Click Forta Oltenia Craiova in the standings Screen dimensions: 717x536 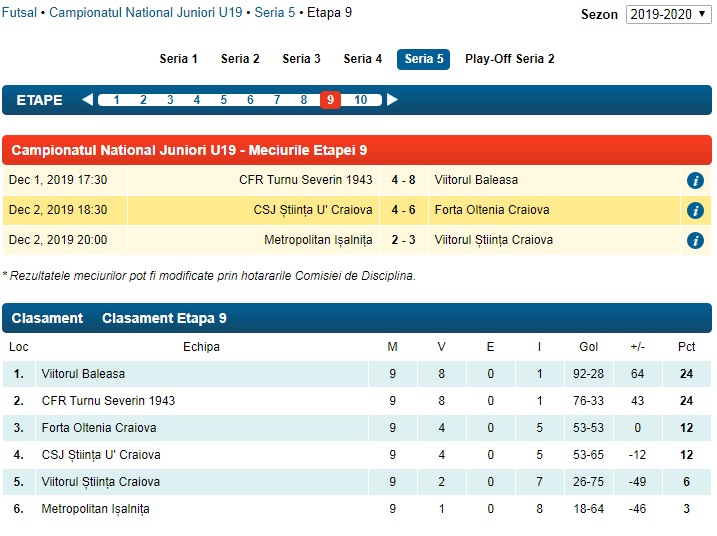[98, 428]
